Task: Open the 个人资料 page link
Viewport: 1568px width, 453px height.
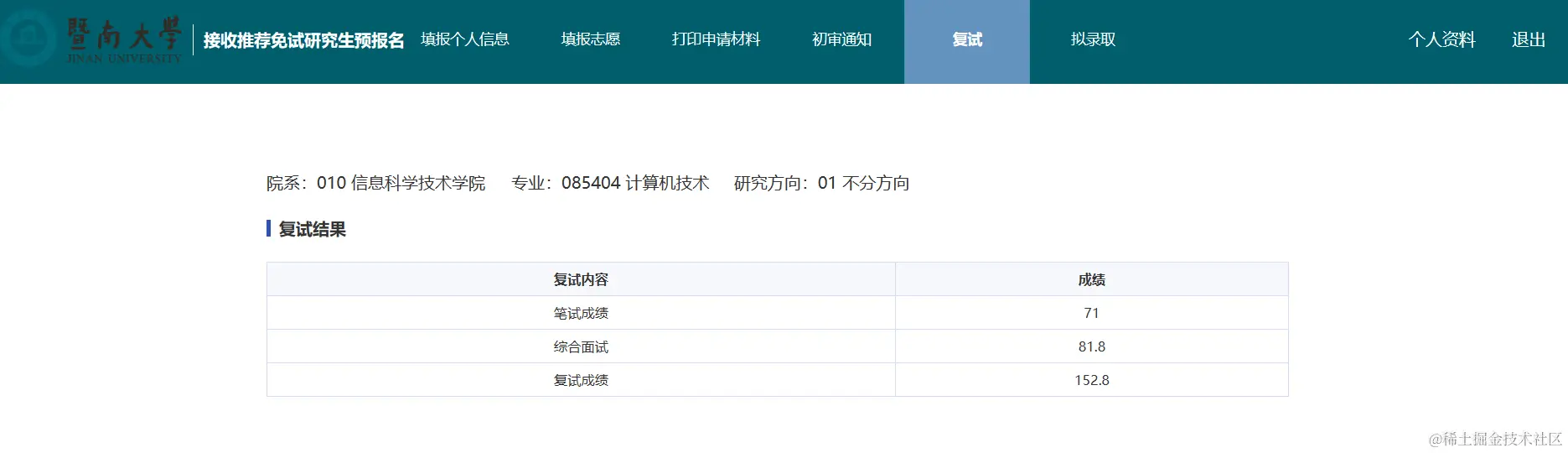Action: tap(1441, 39)
